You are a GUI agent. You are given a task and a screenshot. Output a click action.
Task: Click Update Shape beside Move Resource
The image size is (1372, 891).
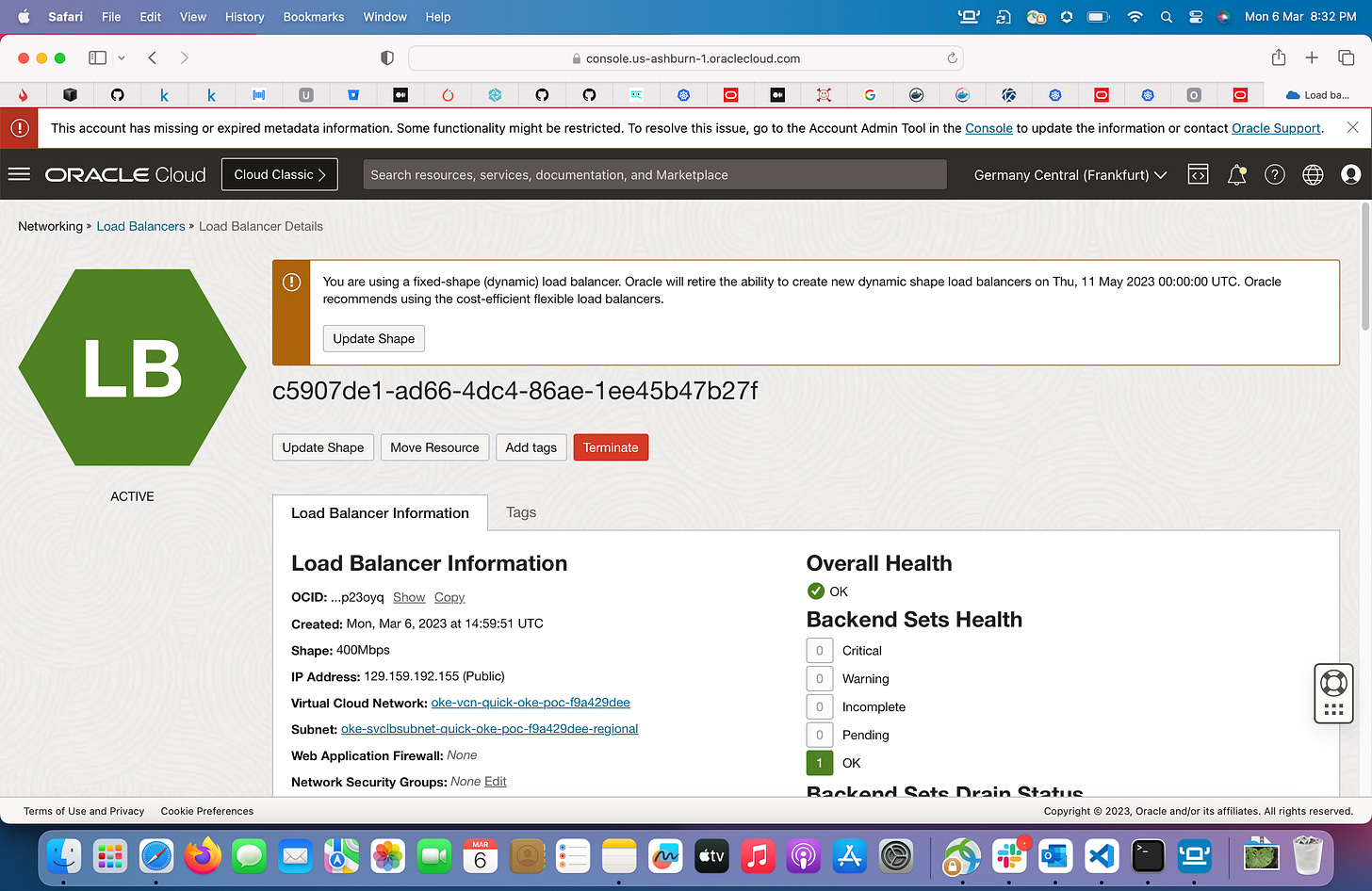tap(323, 447)
